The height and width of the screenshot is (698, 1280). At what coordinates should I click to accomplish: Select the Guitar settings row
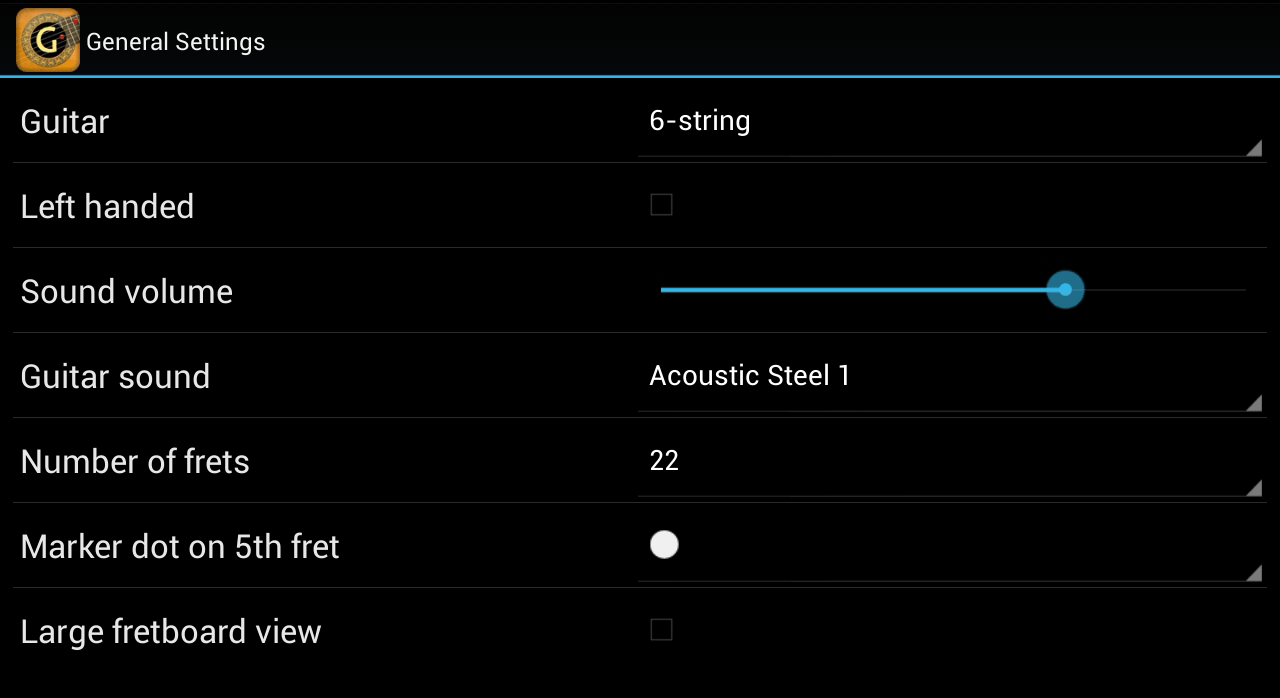[x=320, y=121]
